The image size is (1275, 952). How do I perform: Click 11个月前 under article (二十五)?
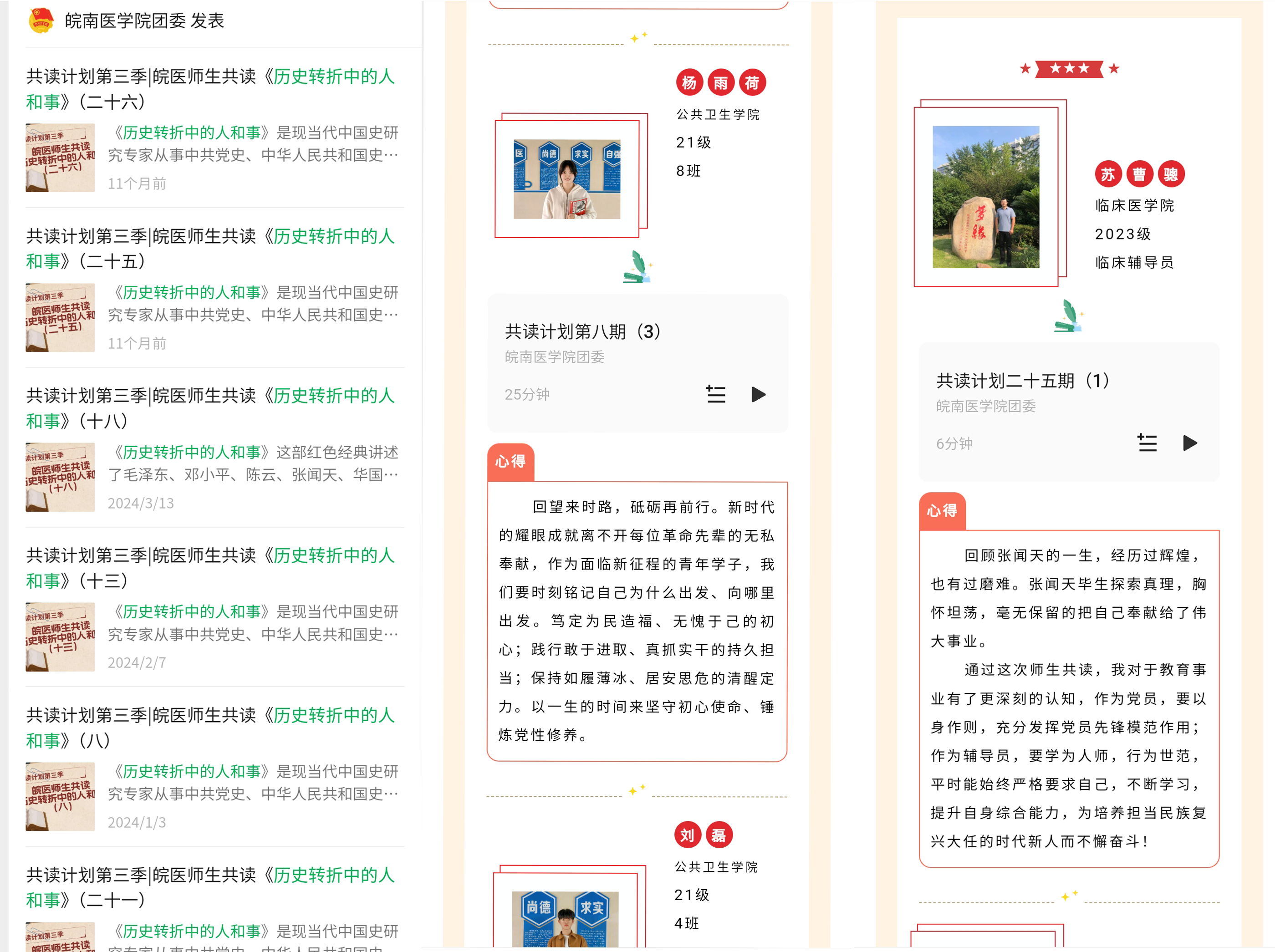[137, 344]
